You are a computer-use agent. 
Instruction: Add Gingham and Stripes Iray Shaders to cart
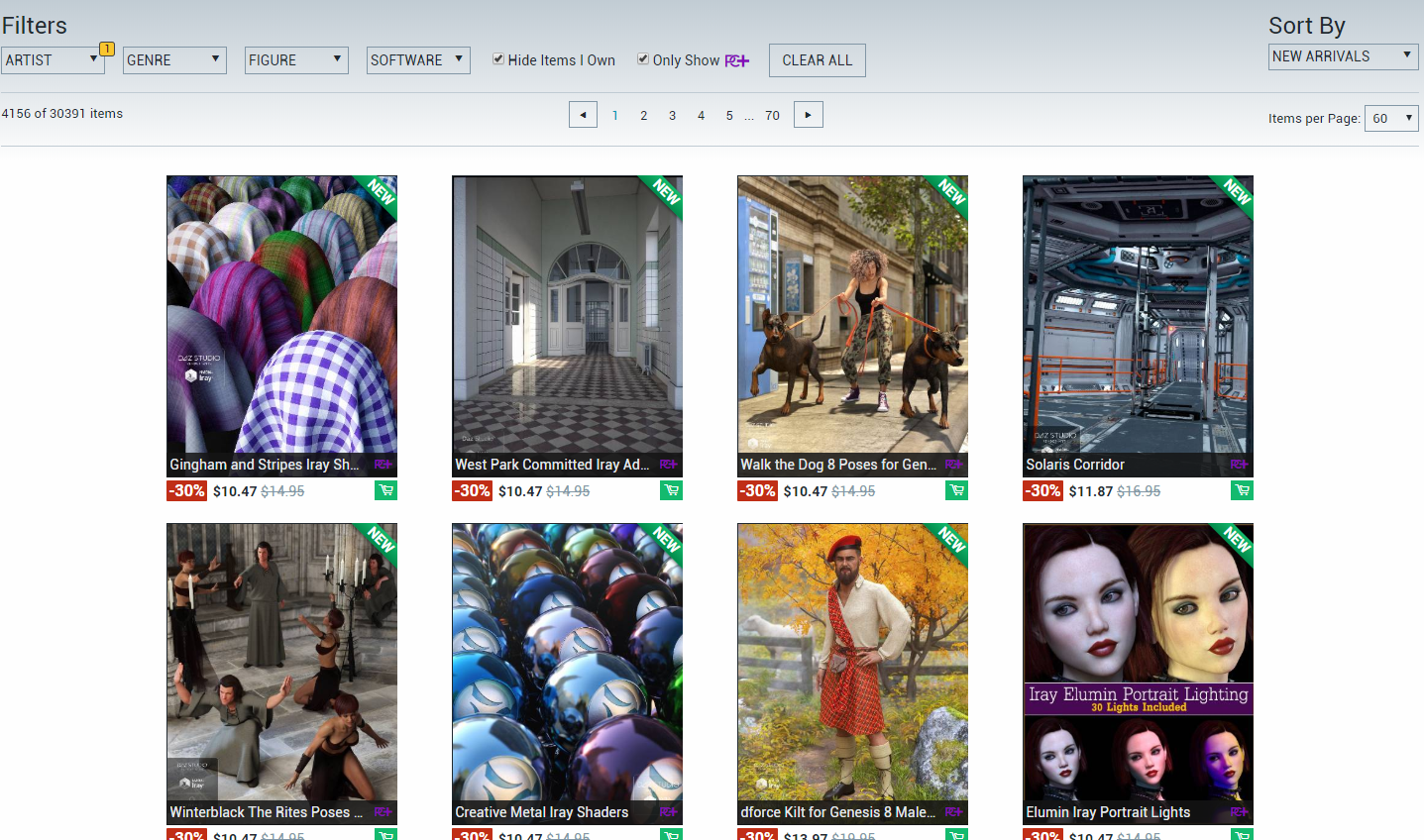pos(385,490)
